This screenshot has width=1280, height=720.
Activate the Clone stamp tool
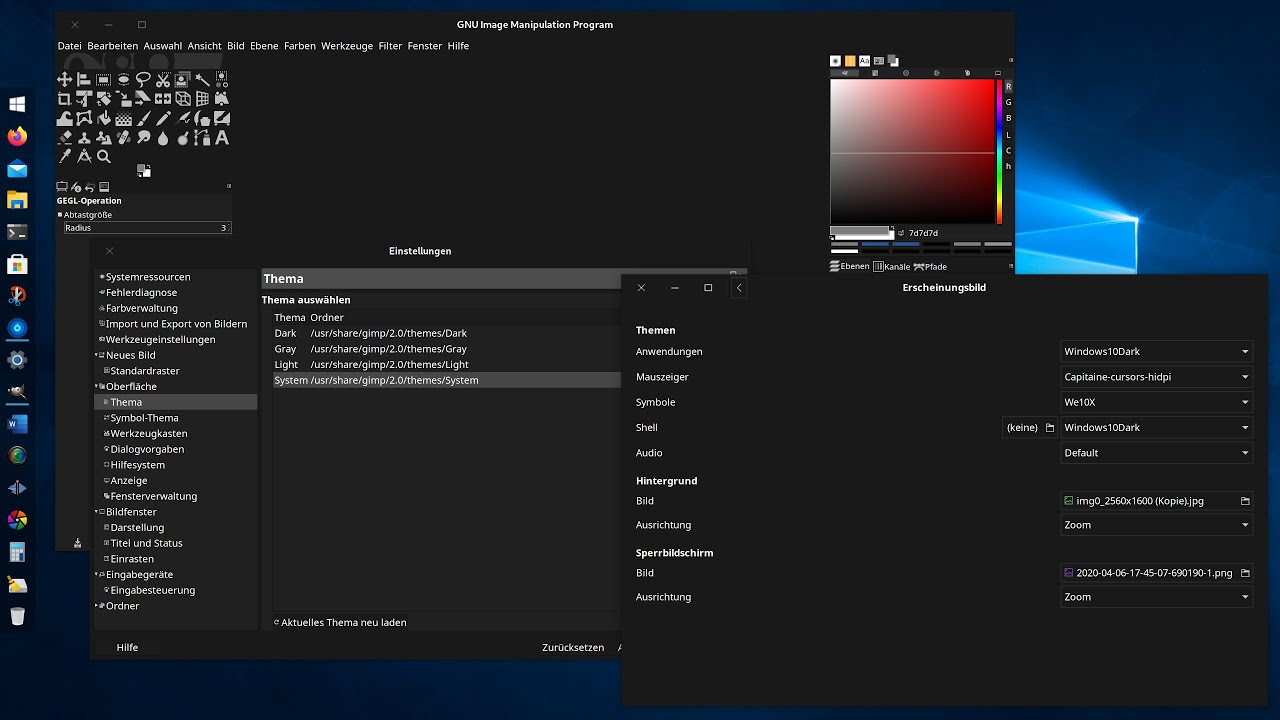(84, 138)
